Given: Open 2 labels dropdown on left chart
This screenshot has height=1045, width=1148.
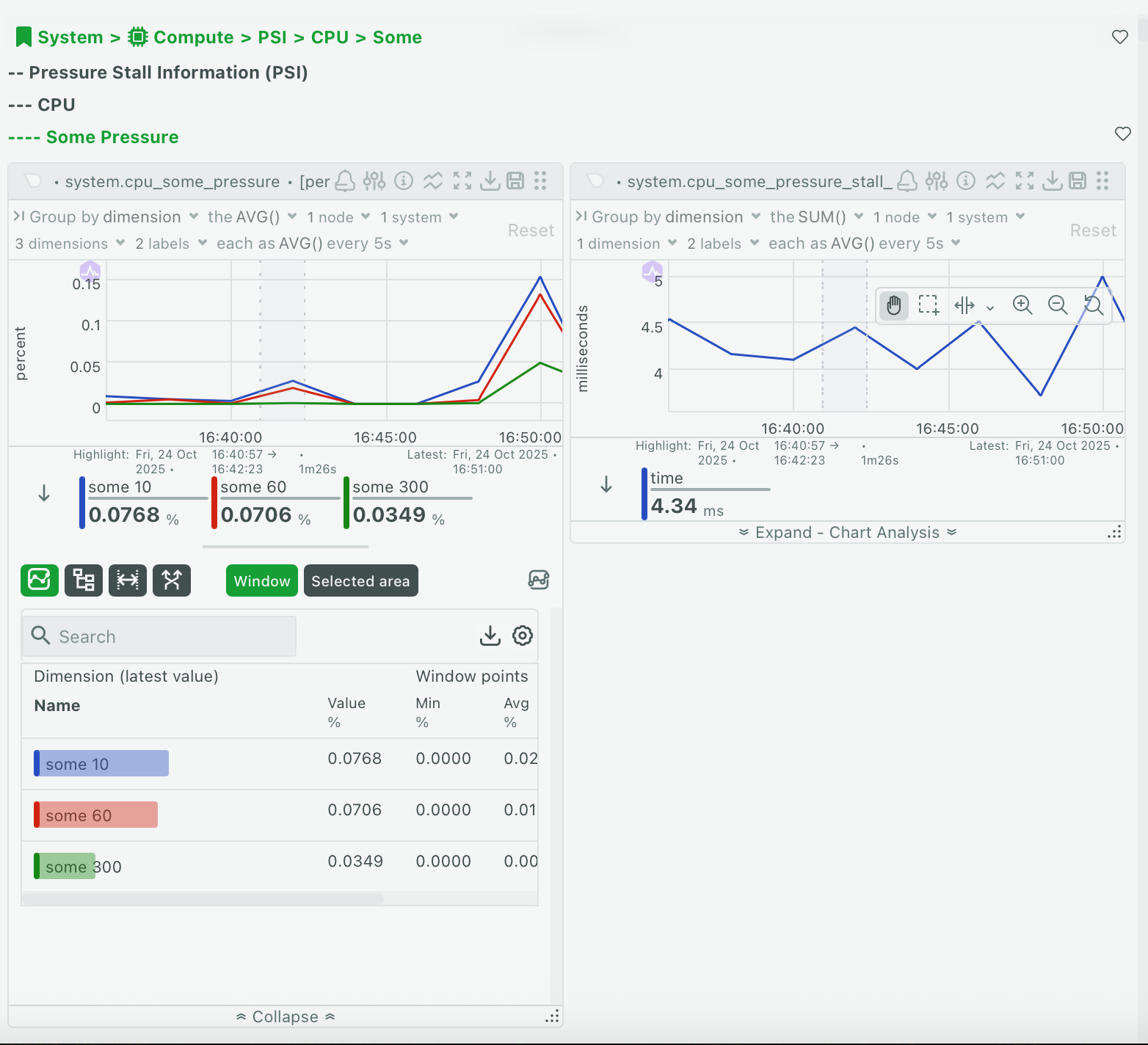Looking at the screenshot, I should click(171, 243).
